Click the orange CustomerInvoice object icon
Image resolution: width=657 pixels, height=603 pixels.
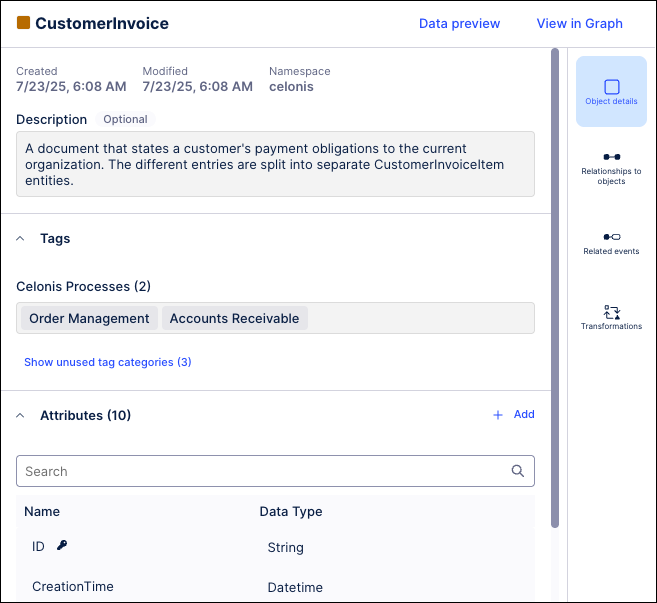click(x=24, y=23)
